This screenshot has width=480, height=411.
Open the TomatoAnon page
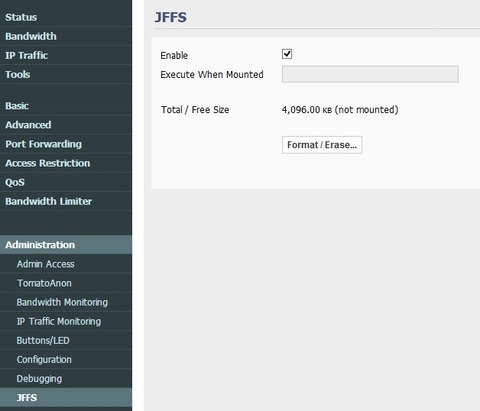(x=66, y=283)
